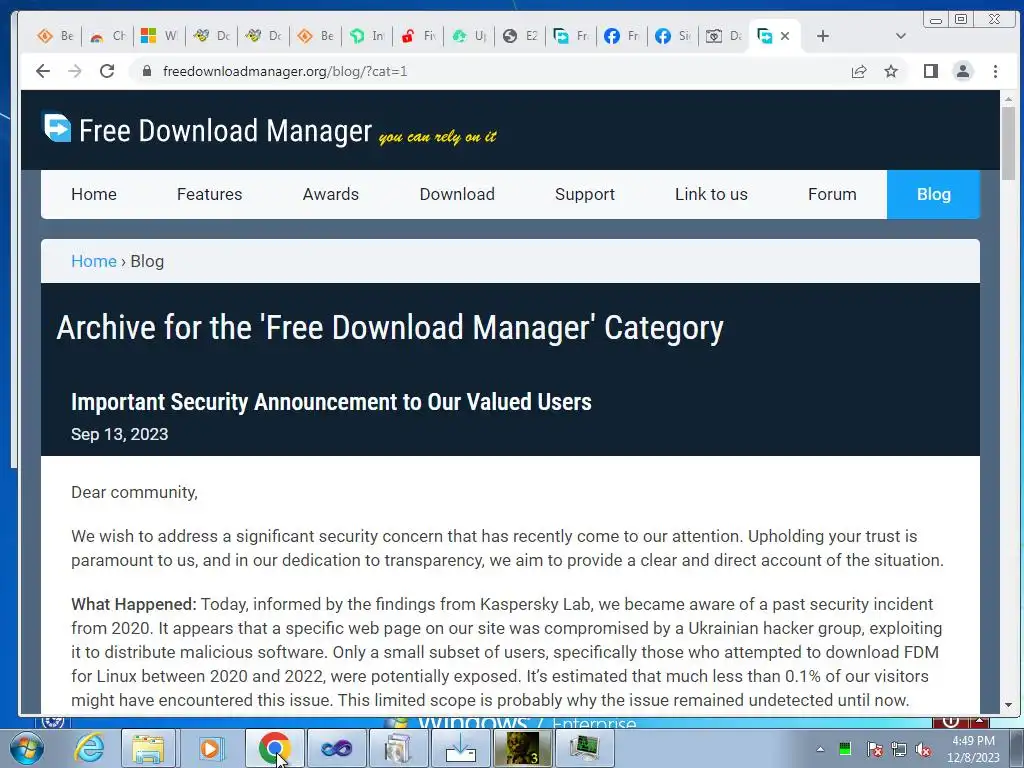Open a new tab with the plus button
1024x768 pixels.
(x=823, y=36)
